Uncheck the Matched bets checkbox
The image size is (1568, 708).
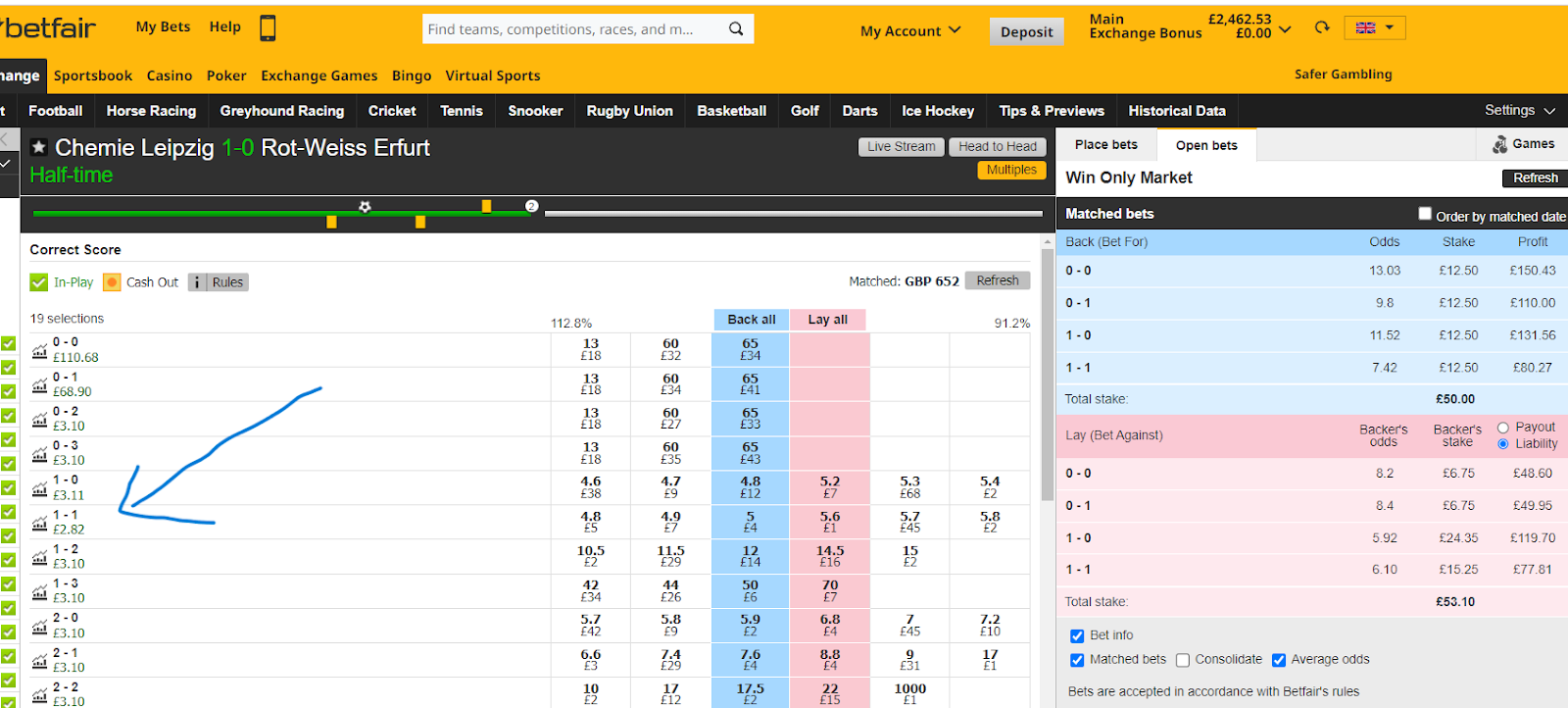[1077, 660]
